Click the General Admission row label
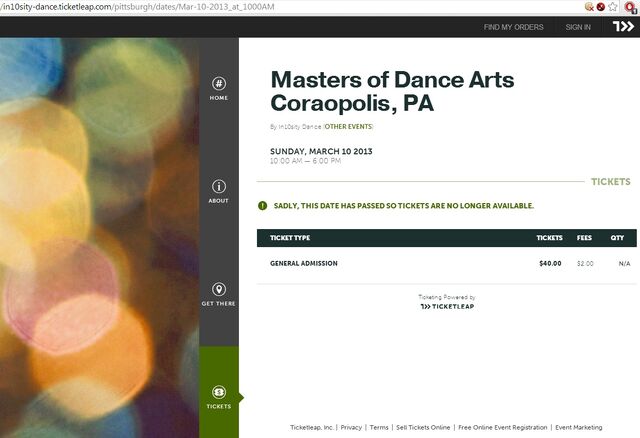The image size is (640, 438). click(304, 263)
